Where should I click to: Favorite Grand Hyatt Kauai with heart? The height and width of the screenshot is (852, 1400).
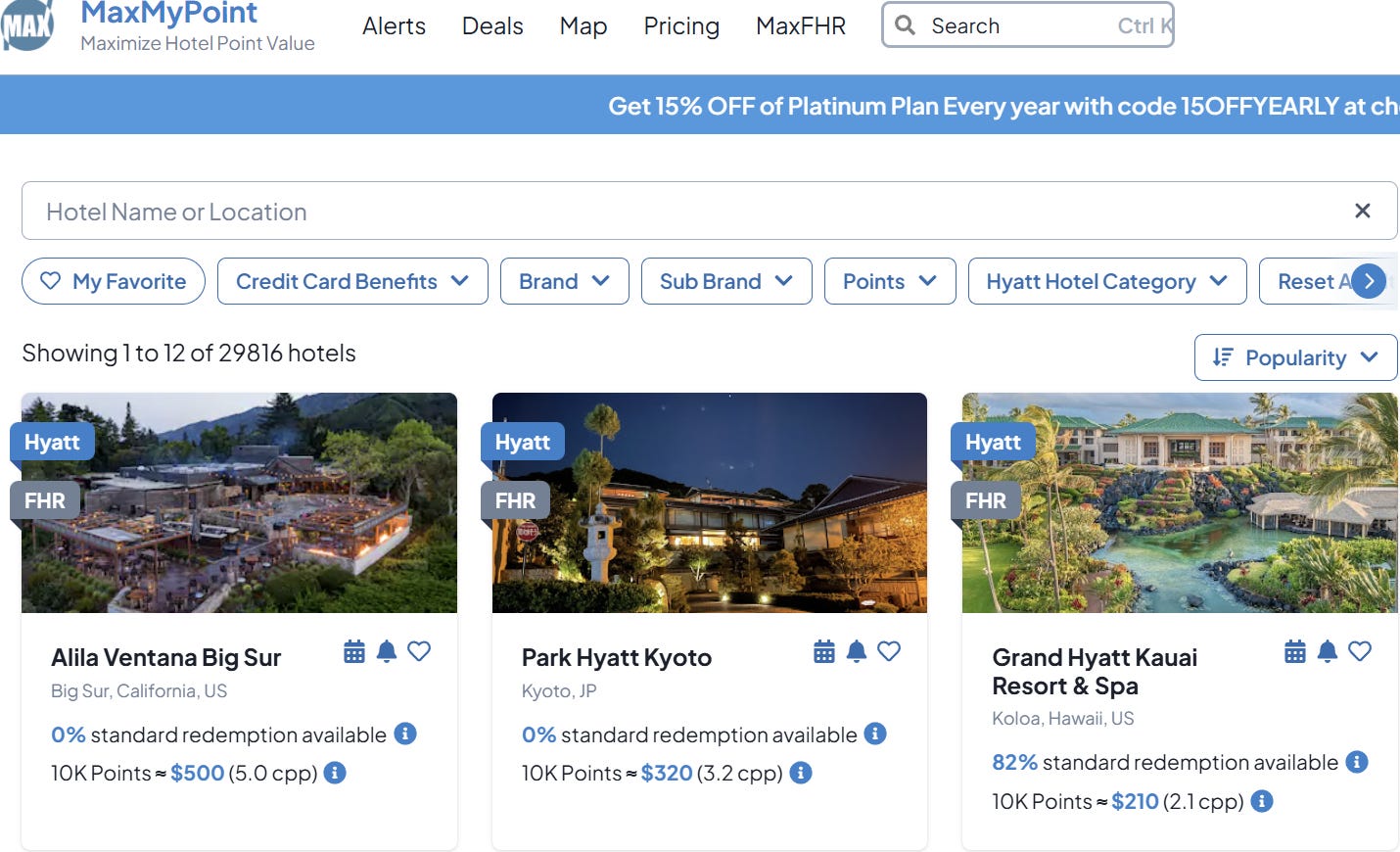1360,651
